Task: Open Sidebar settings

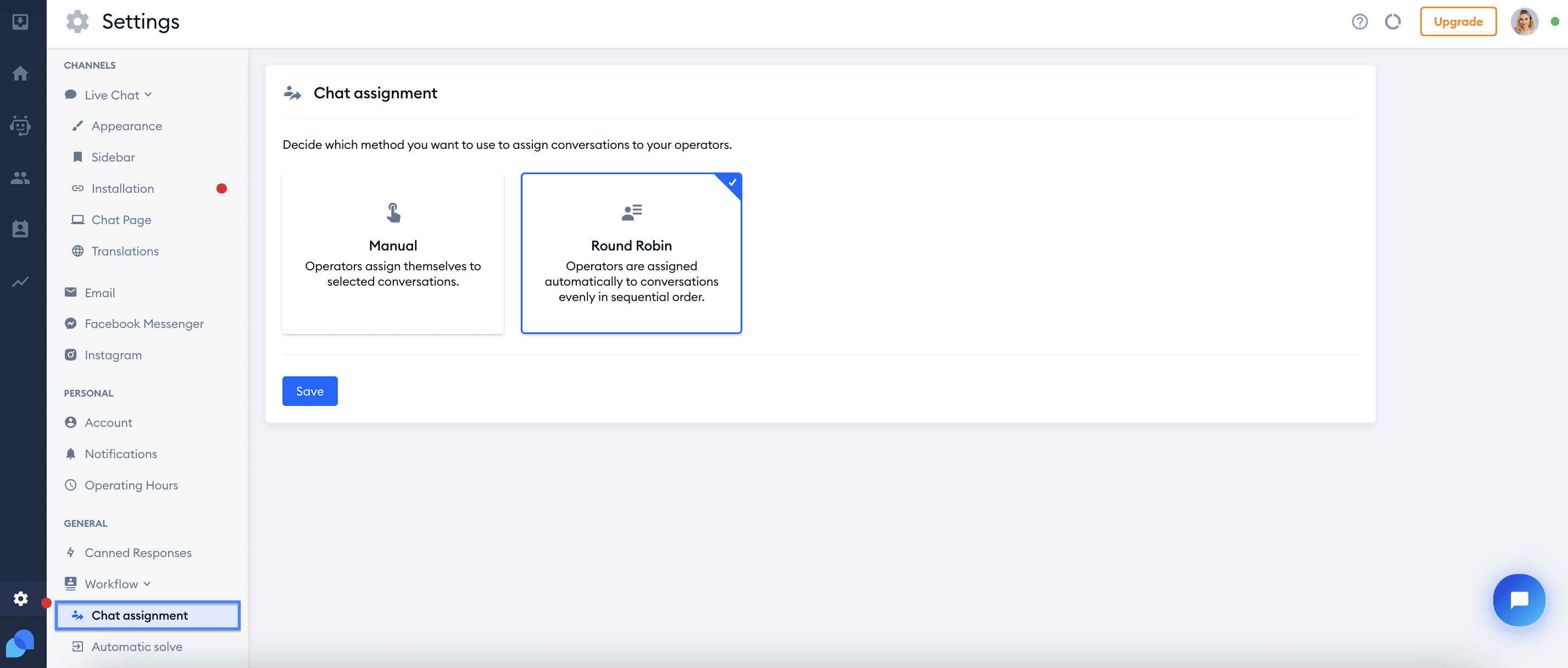Action: [113, 158]
